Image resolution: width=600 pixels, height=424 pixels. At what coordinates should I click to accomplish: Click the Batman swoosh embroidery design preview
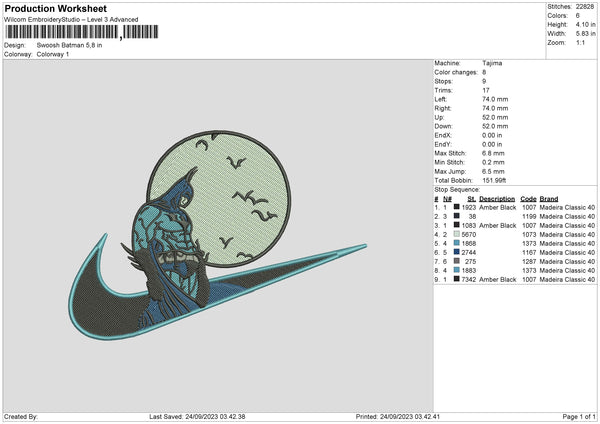coord(217,235)
